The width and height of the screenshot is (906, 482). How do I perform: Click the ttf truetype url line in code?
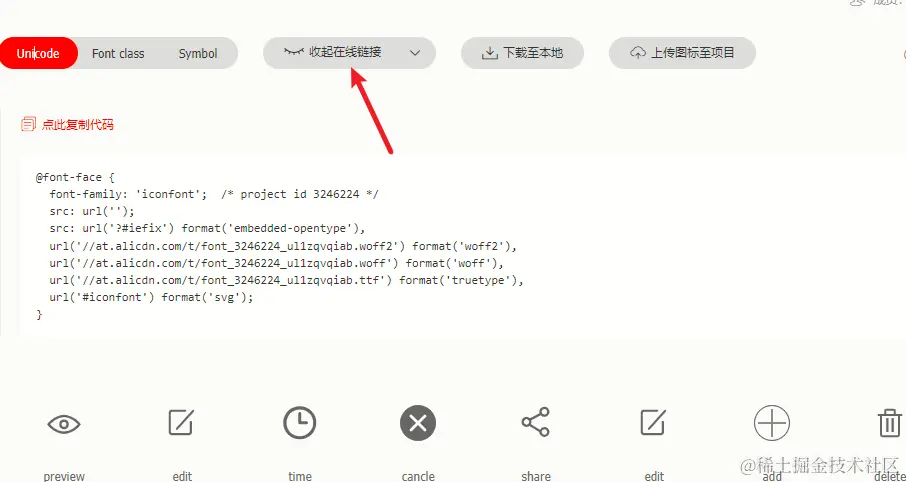pos(286,281)
